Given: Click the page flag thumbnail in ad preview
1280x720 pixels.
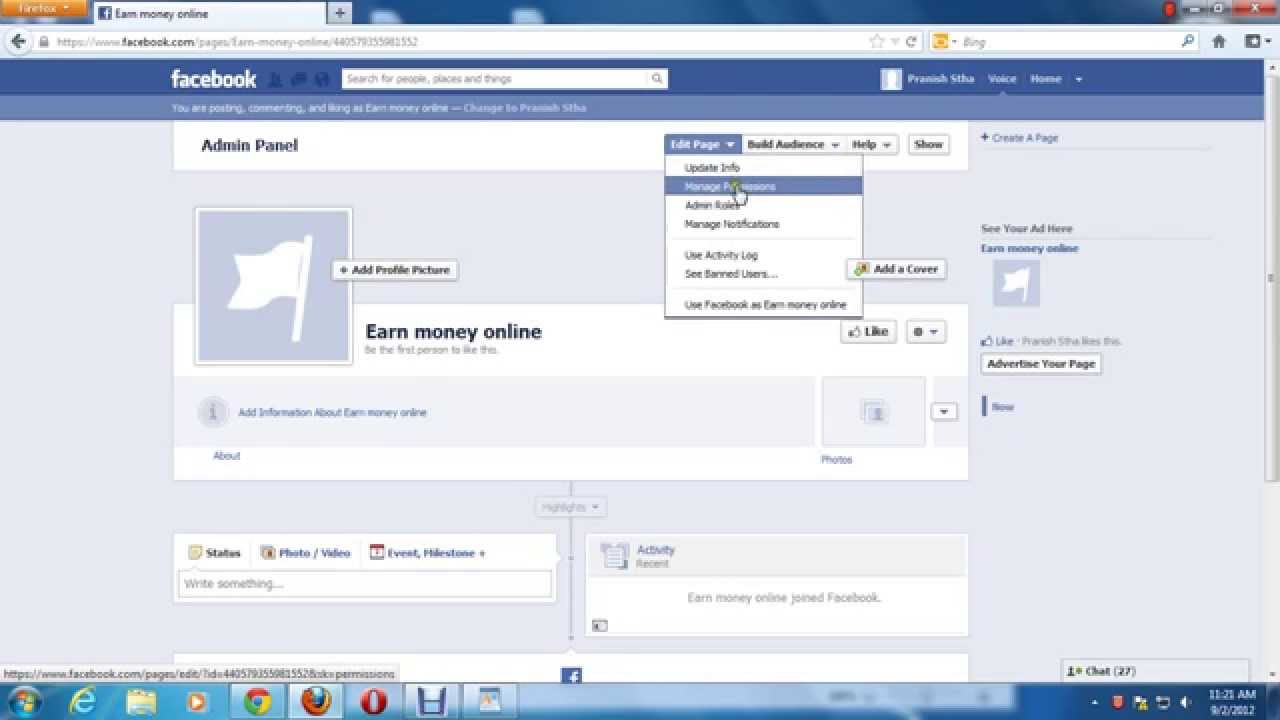Looking at the screenshot, I should click(x=1016, y=283).
